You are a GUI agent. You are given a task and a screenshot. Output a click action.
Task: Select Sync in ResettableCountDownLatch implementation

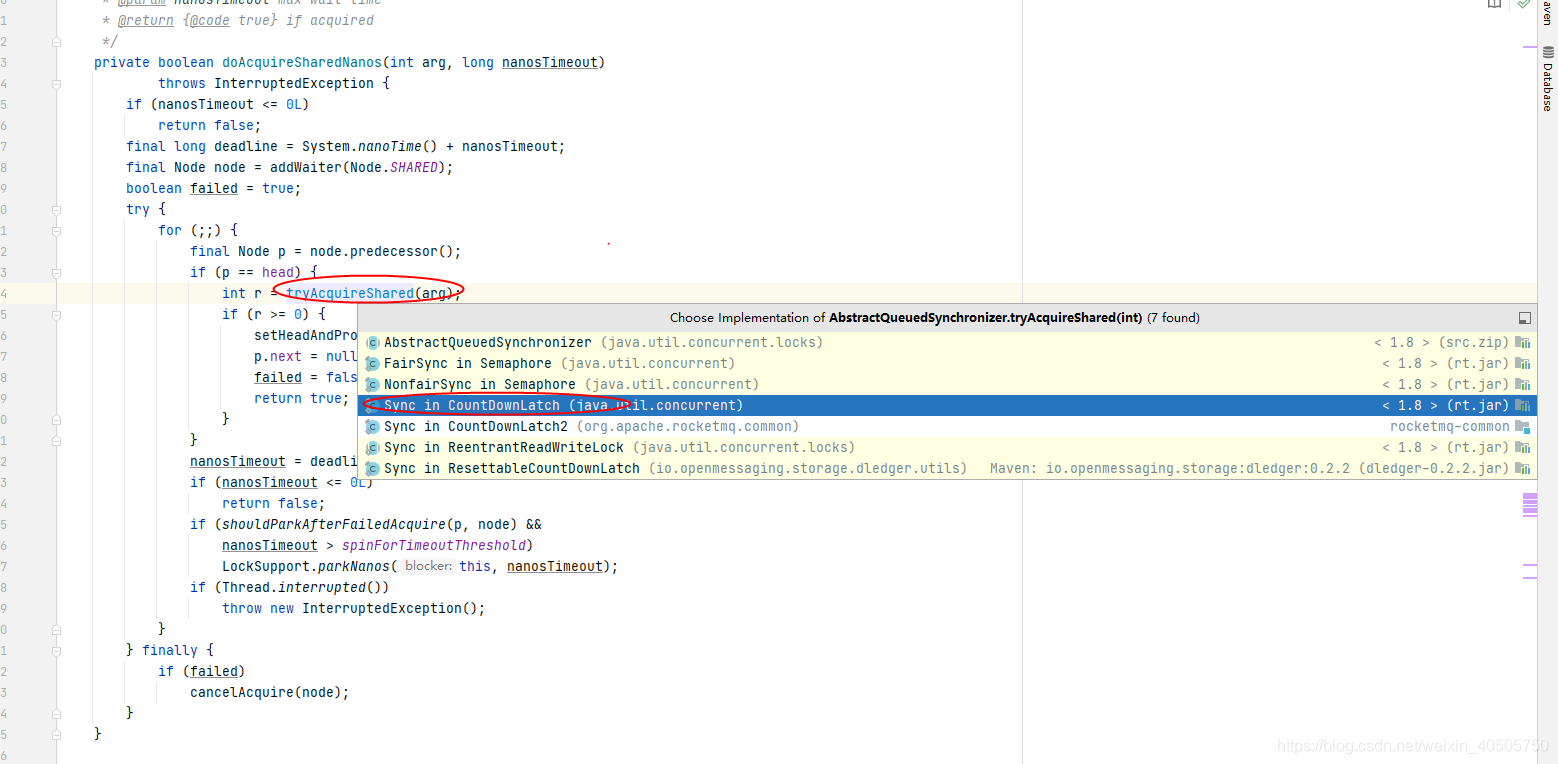coord(947,469)
